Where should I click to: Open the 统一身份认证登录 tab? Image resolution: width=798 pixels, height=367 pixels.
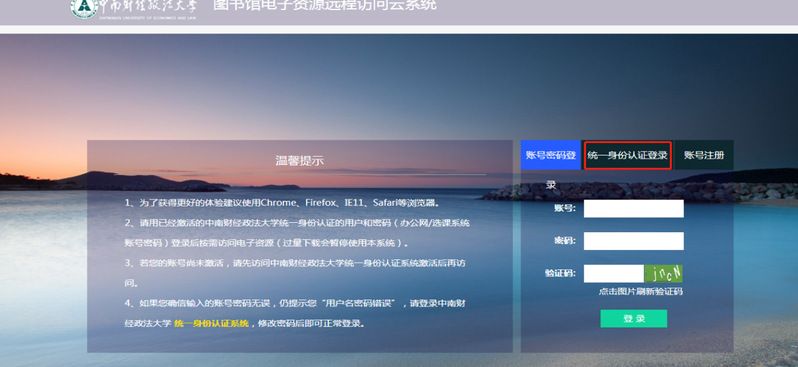point(627,155)
